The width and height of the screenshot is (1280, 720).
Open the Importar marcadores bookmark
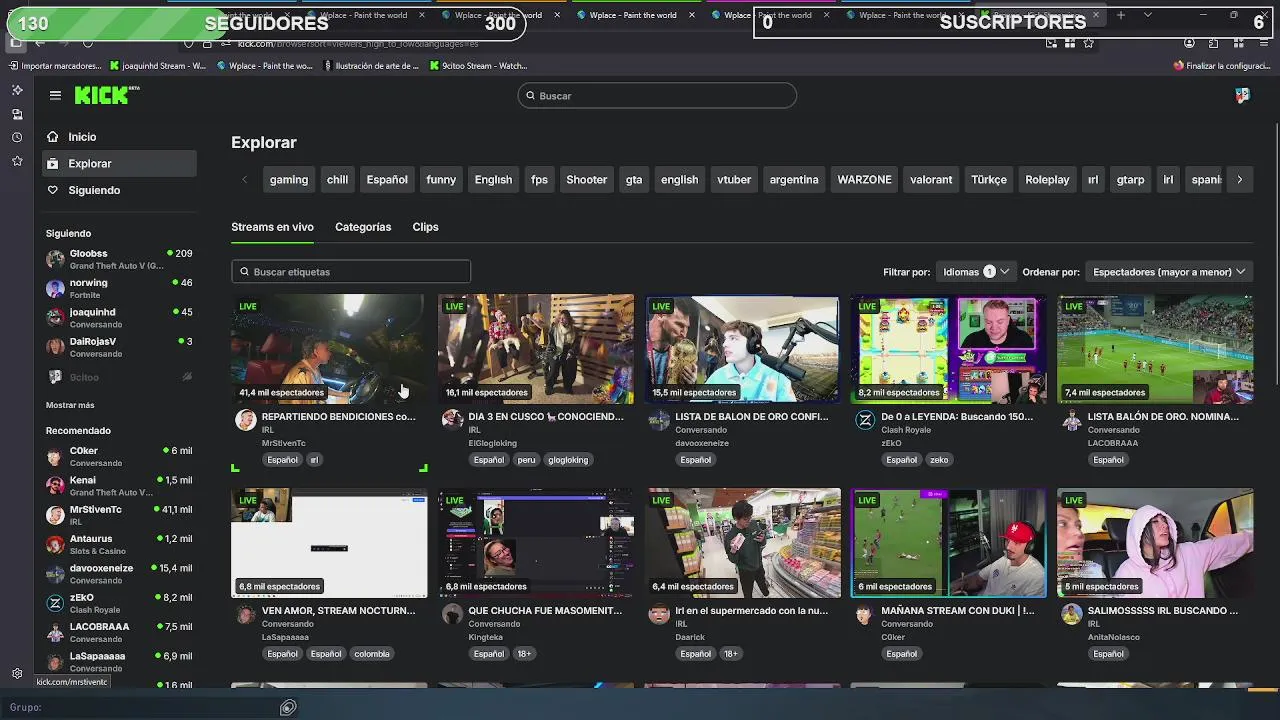(54, 66)
